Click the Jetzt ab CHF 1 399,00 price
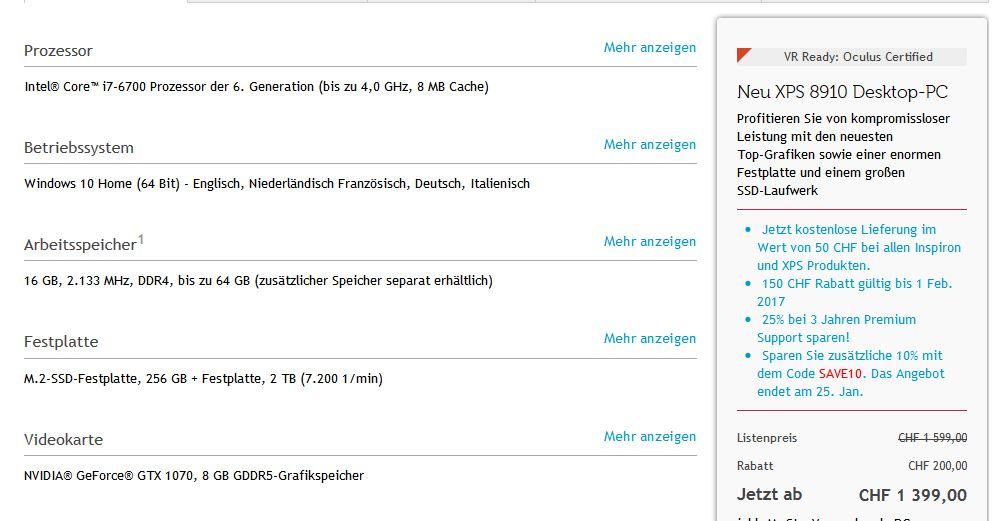This screenshot has height=521, width=1005. (912, 495)
